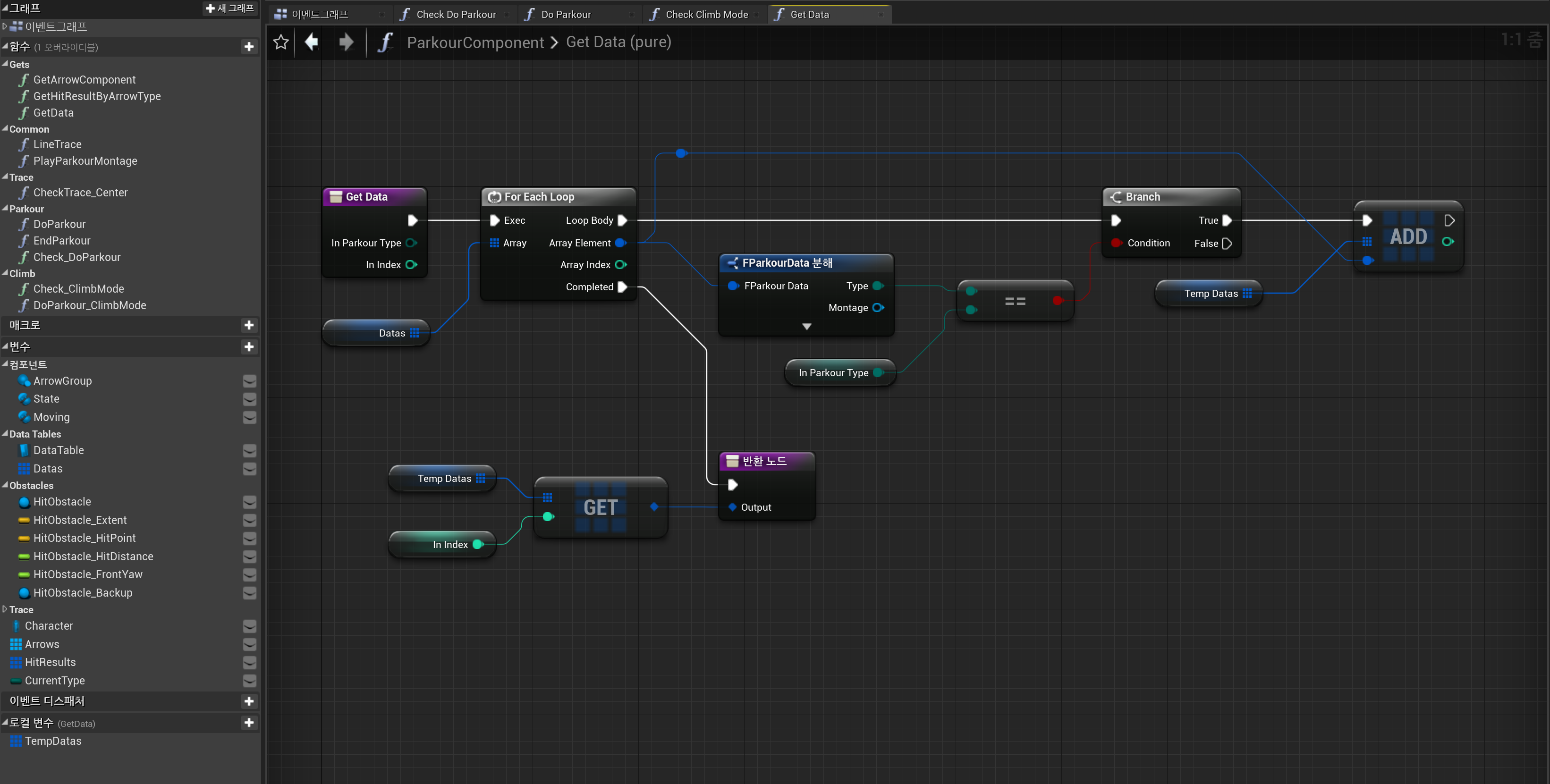Add a new macro with plus button
1550x784 pixels.
pyautogui.click(x=249, y=325)
